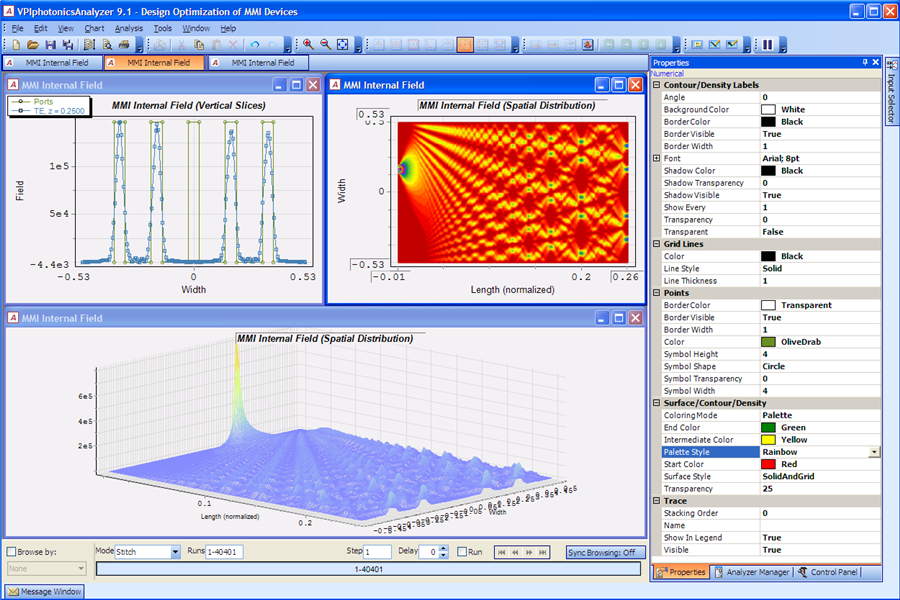Open the Chart menu

[94, 28]
